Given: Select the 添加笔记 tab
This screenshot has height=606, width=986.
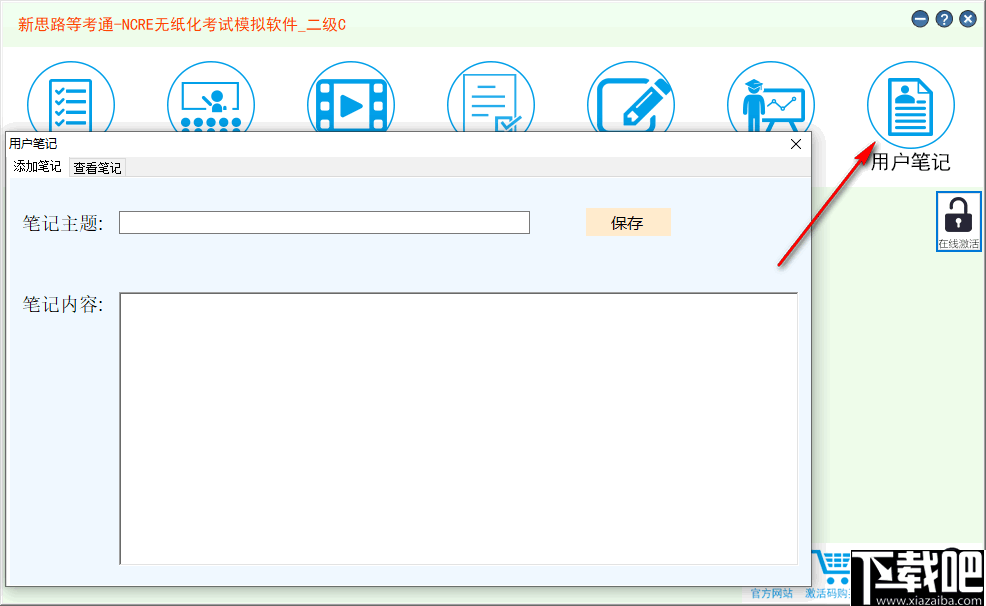Looking at the screenshot, I should point(35,167).
